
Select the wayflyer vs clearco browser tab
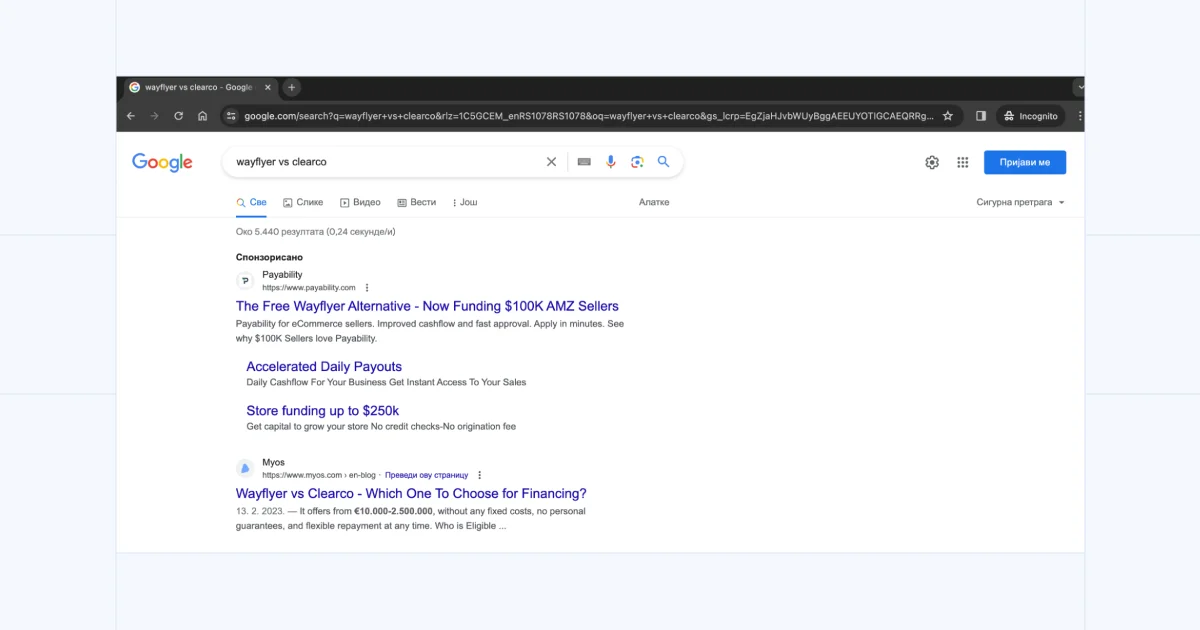click(x=198, y=87)
